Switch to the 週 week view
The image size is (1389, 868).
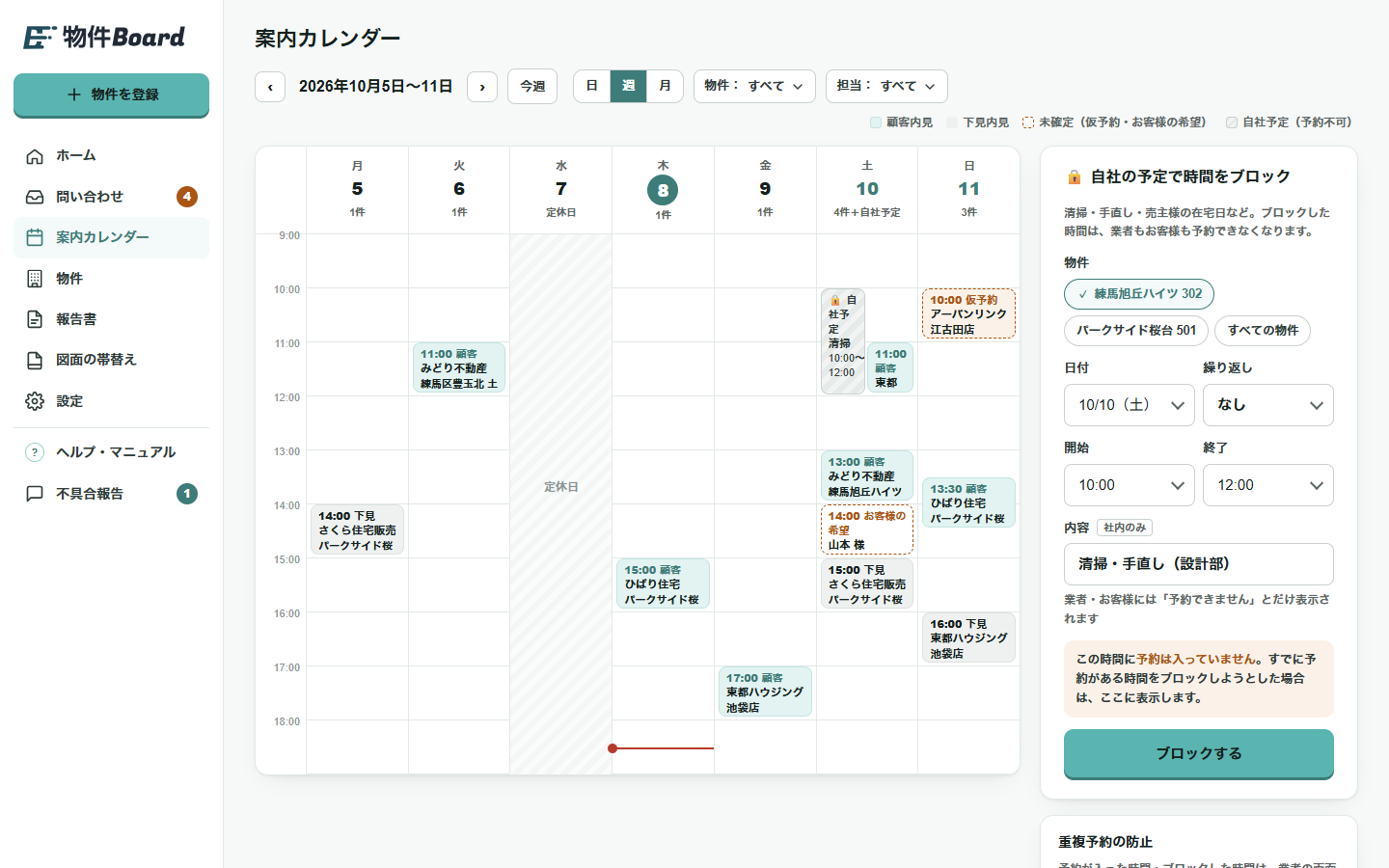coord(629,86)
